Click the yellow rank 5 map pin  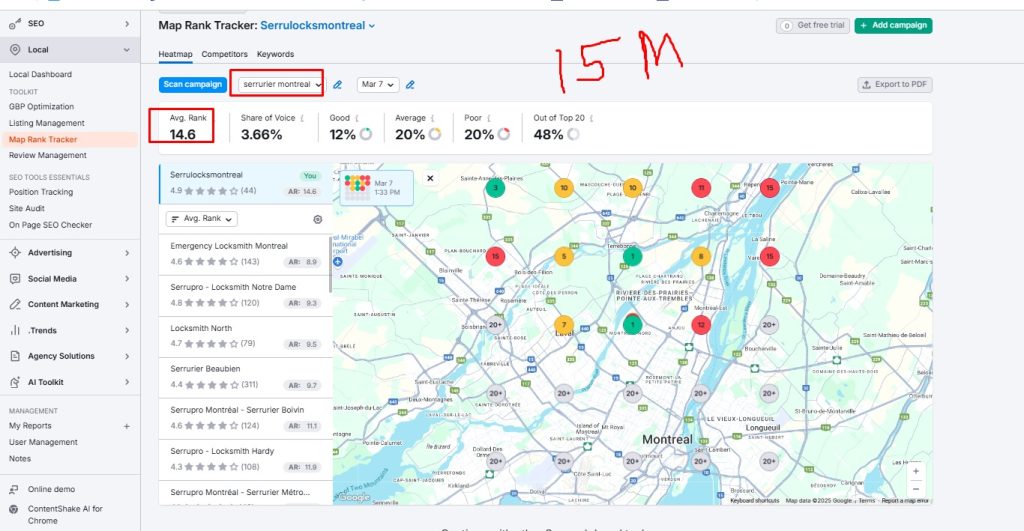(564, 256)
